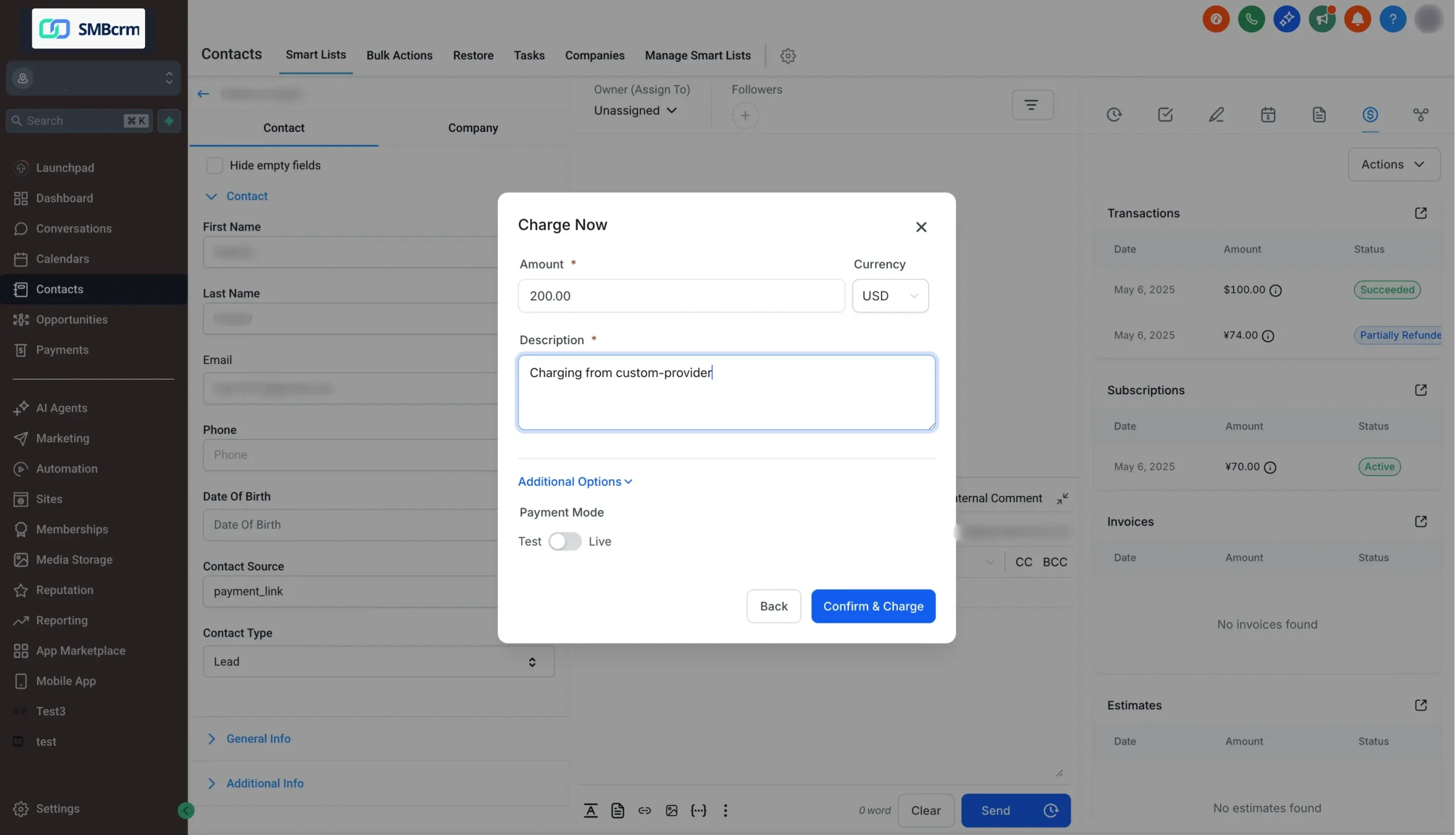Check Hide empty fields checkbox
Viewport: 1456px width, 835px height.
tap(214, 165)
